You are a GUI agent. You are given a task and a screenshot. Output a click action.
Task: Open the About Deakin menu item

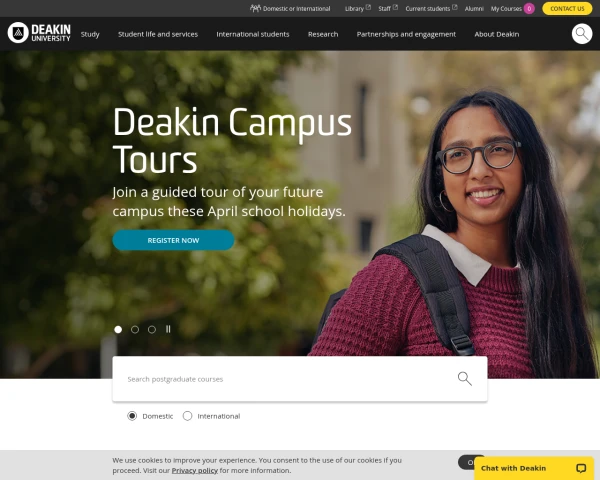[x=497, y=34]
